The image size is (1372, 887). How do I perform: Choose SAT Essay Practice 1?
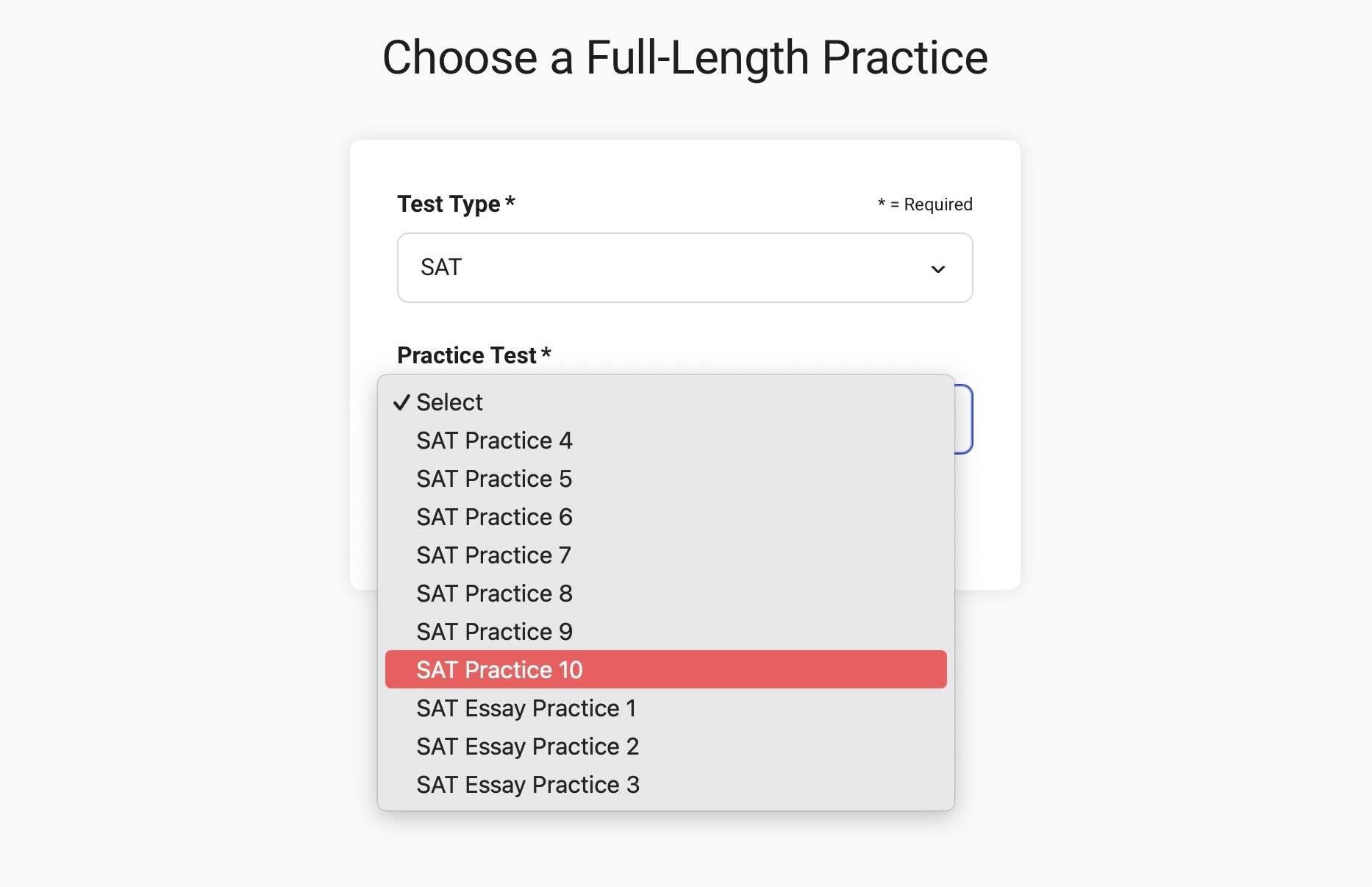(526, 708)
